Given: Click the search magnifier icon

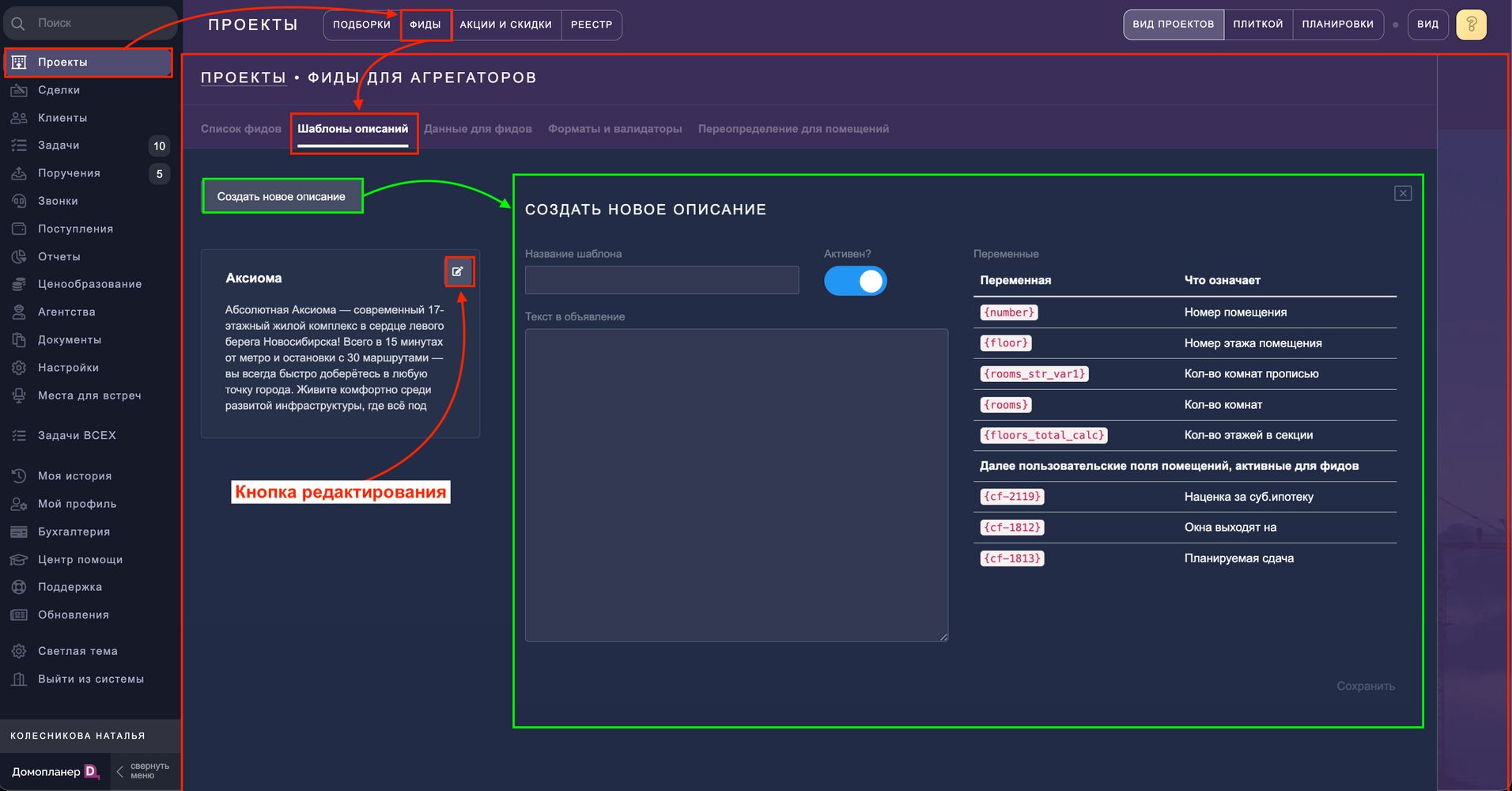Looking at the screenshot, I should click(18, 24).
